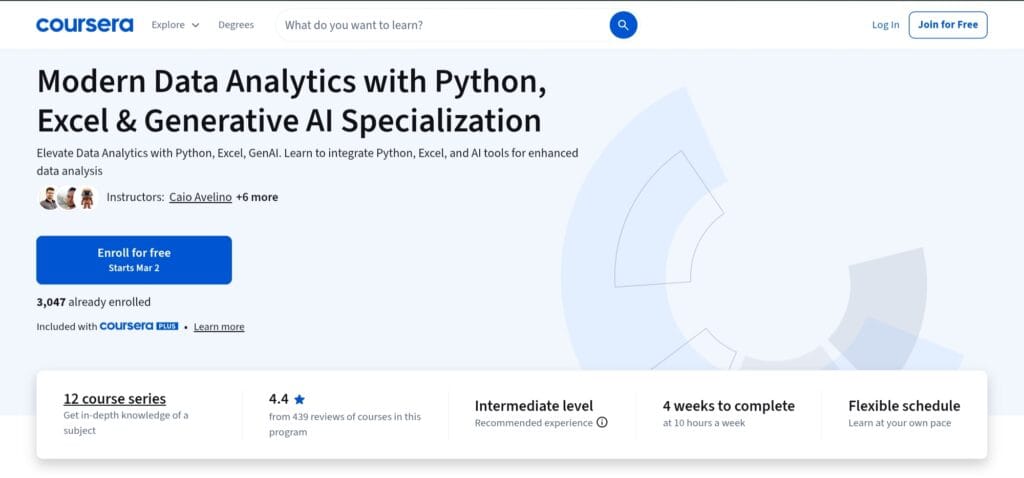Click the 'Instructors:' label
This screenshot has width=1024, height=478.
pos(135,197)
